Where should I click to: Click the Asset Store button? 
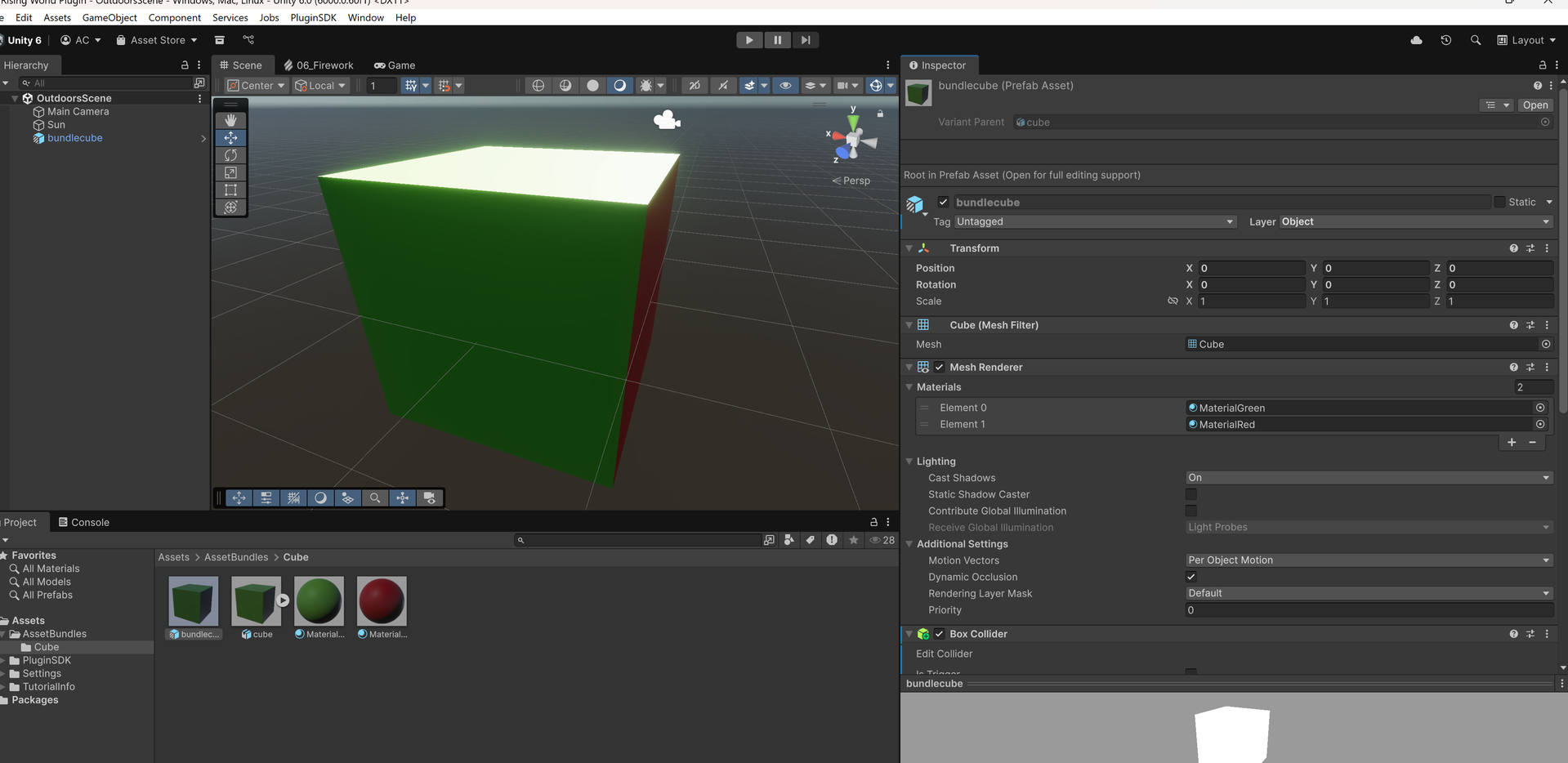coord(157,40)
